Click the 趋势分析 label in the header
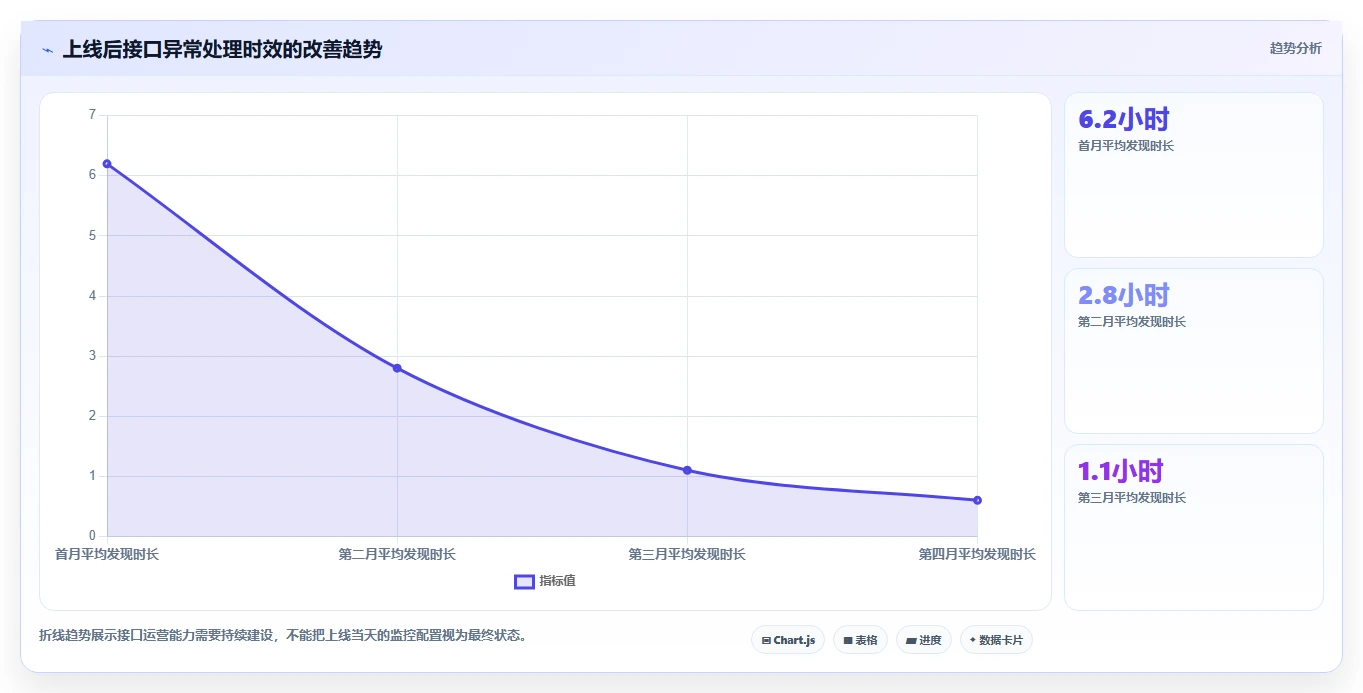The height and width of the screenshot is (693, 1363). pyautogui.click(x=1295, y=48)
